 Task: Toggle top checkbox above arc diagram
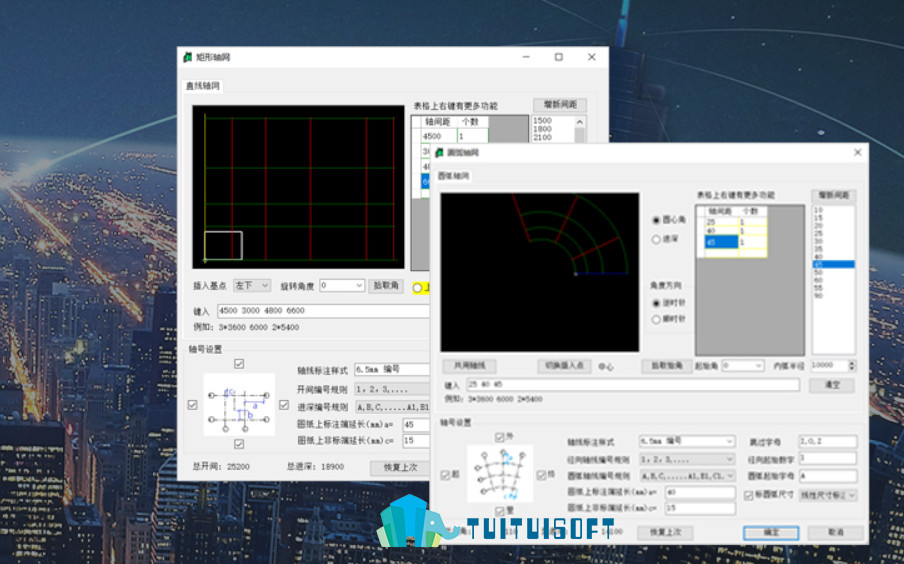(x=500, y=437)
